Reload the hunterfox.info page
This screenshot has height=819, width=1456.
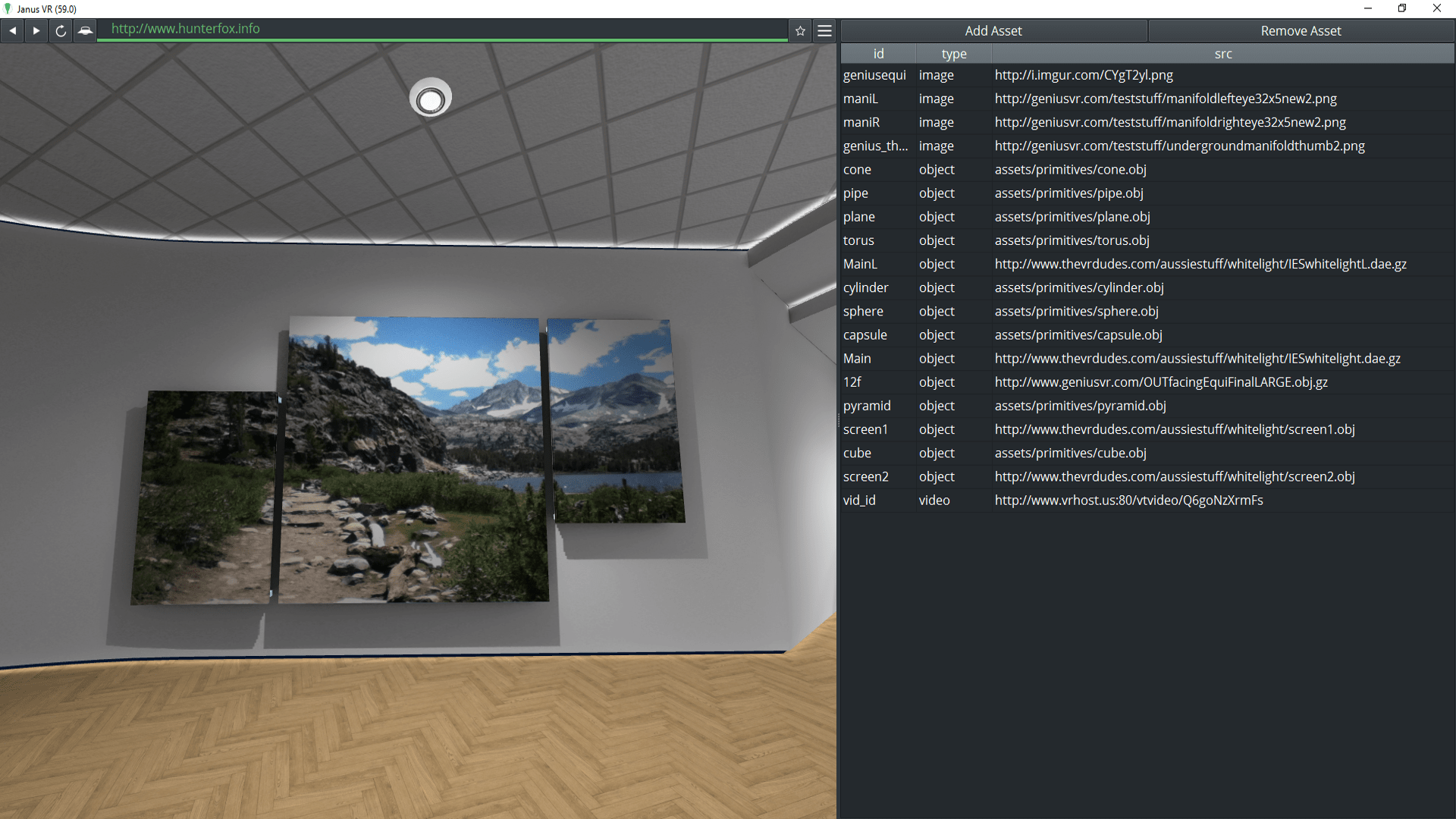point(60,30)
